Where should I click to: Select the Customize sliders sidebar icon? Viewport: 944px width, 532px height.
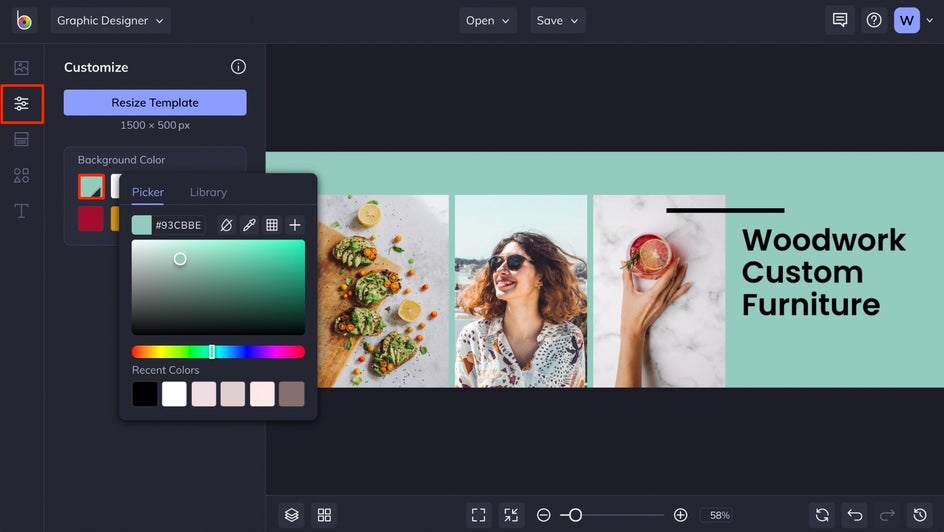(x=21, y=104)
